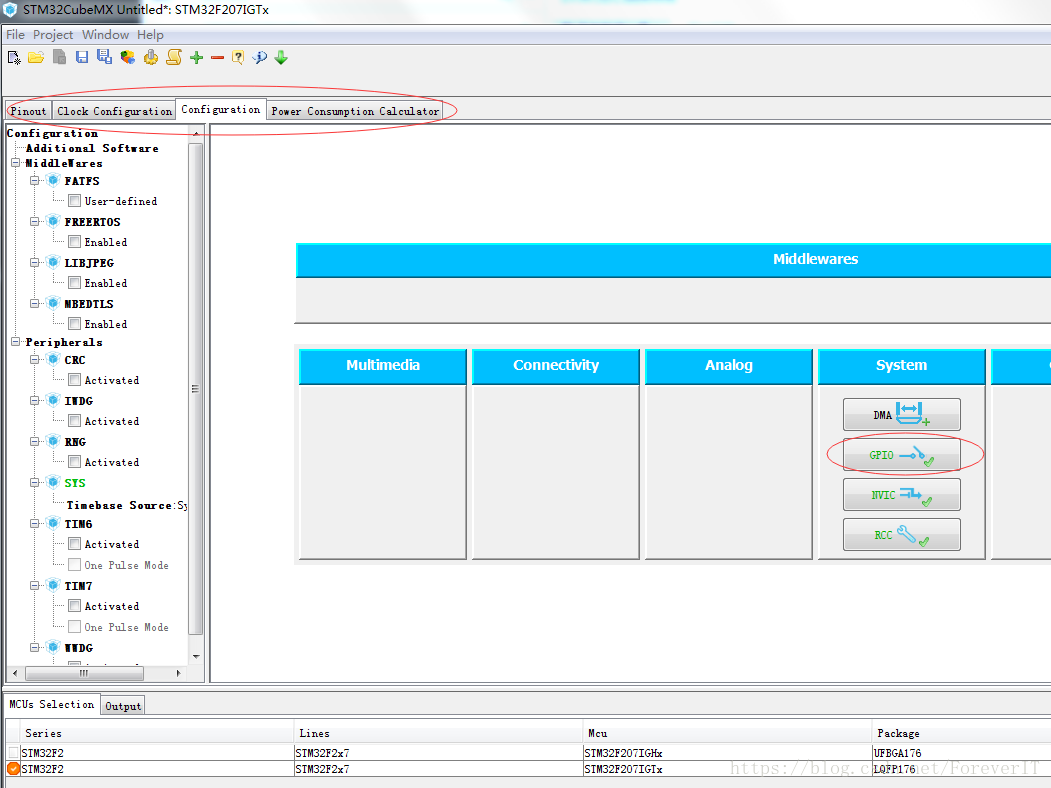Collapse the MiddleWares tree node
The image size is (1051, 788).
[x=15, y=163]
